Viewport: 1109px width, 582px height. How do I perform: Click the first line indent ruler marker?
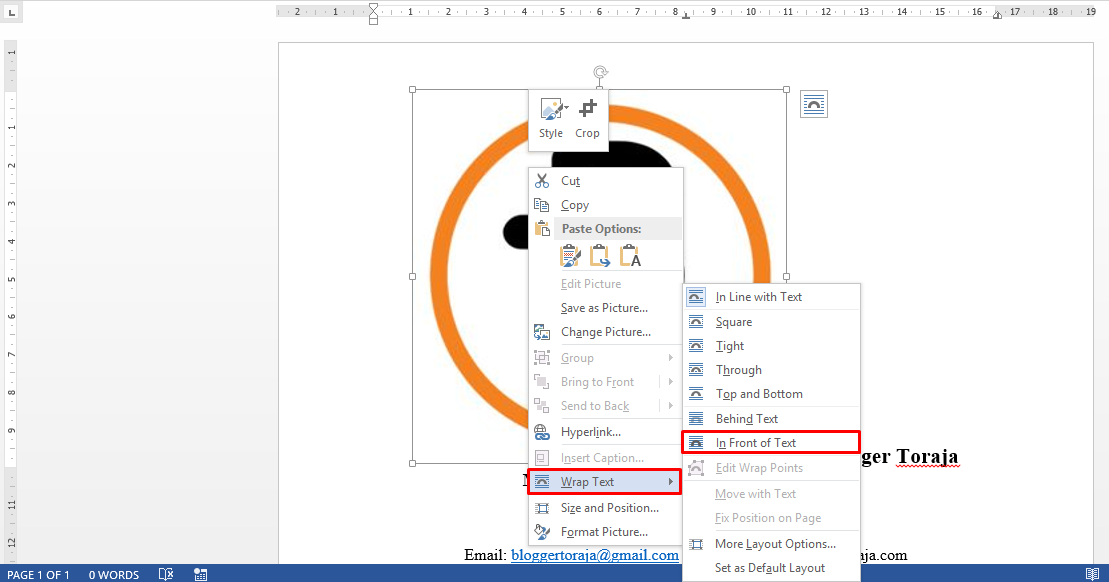point(373,8)
